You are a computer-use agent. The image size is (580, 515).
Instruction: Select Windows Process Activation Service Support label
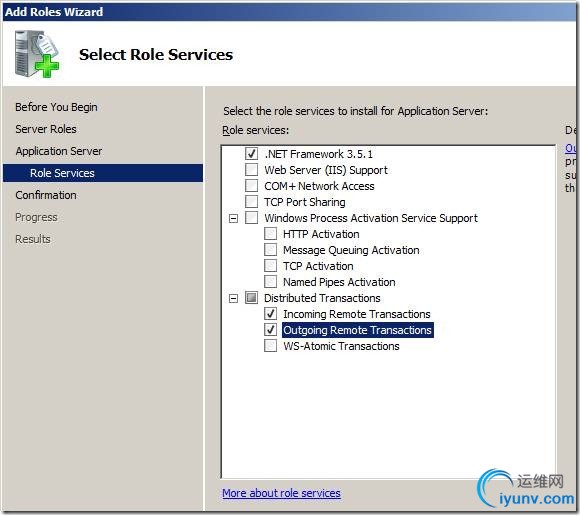coord(371,218)
